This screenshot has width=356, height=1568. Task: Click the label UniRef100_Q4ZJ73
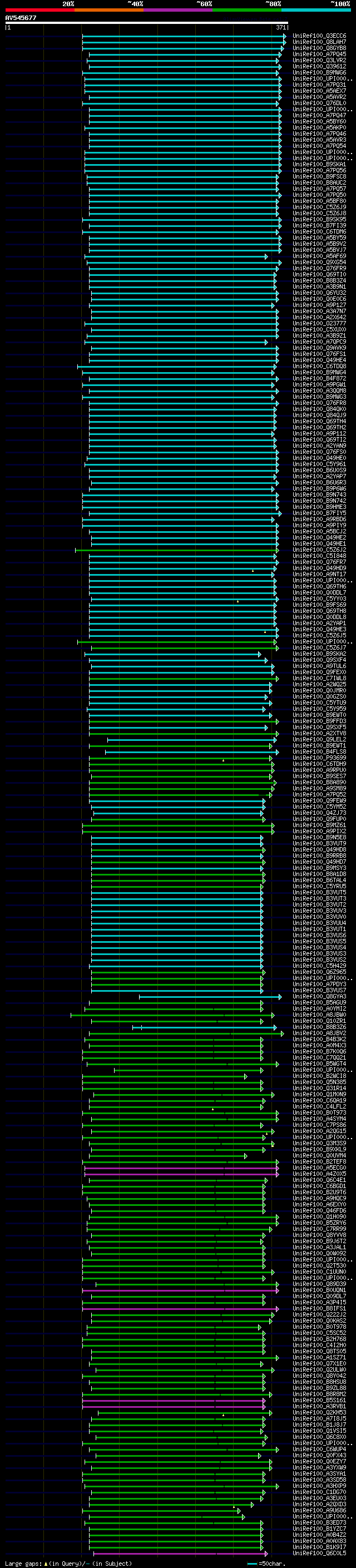point(319,813)
